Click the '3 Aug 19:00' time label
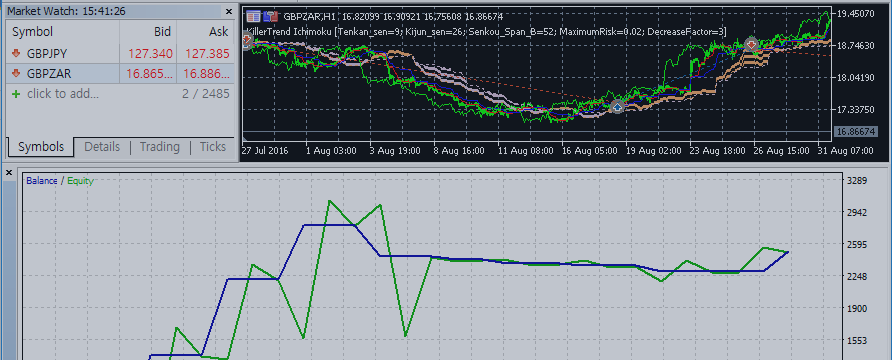The height and width of the screenshot is (360, 892). point(395,151)
